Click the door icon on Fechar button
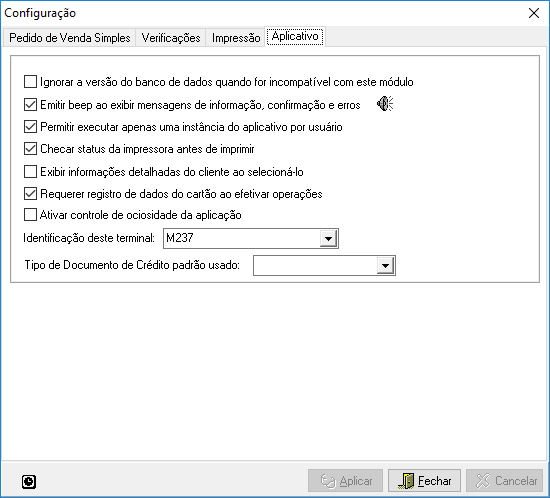 [407, 481]
